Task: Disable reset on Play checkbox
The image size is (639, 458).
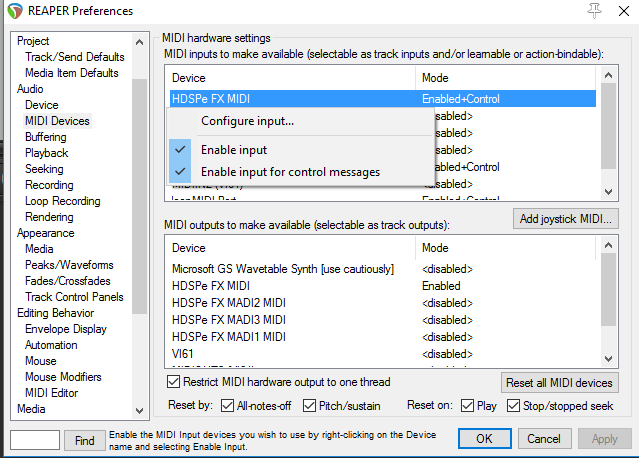Action: pyautogui.click(x=468, y=406)
